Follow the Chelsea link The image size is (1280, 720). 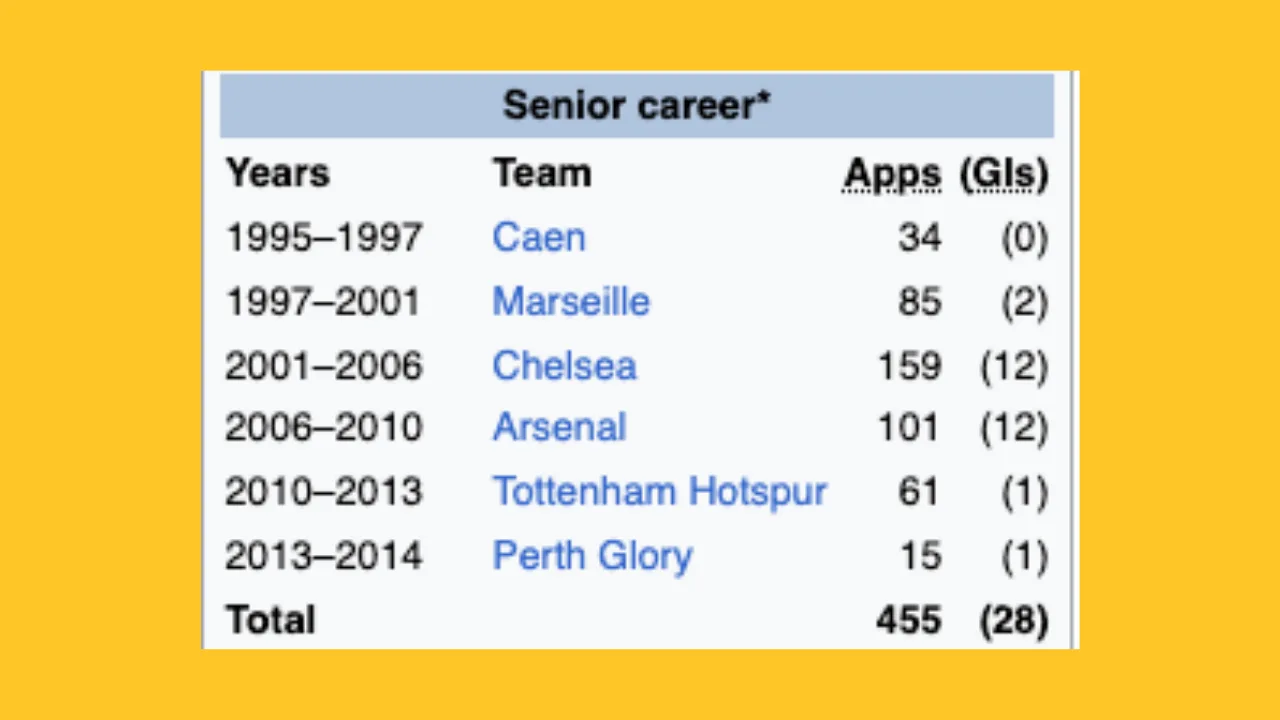click(564, 366)
